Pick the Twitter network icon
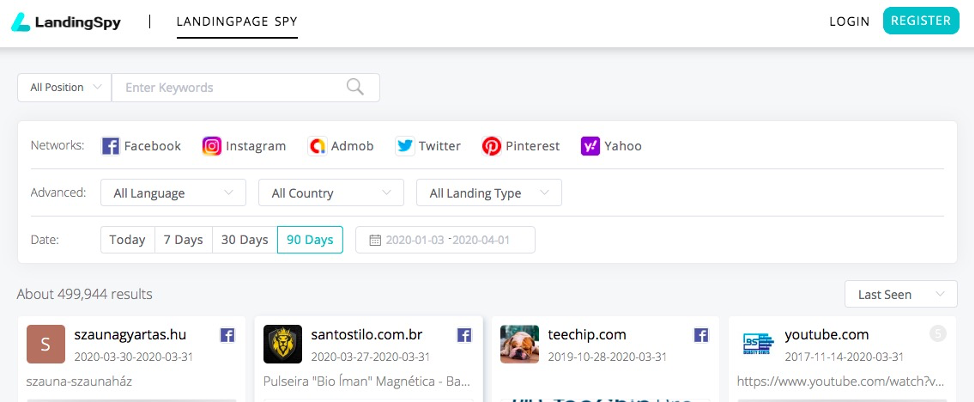 (405, 146)
